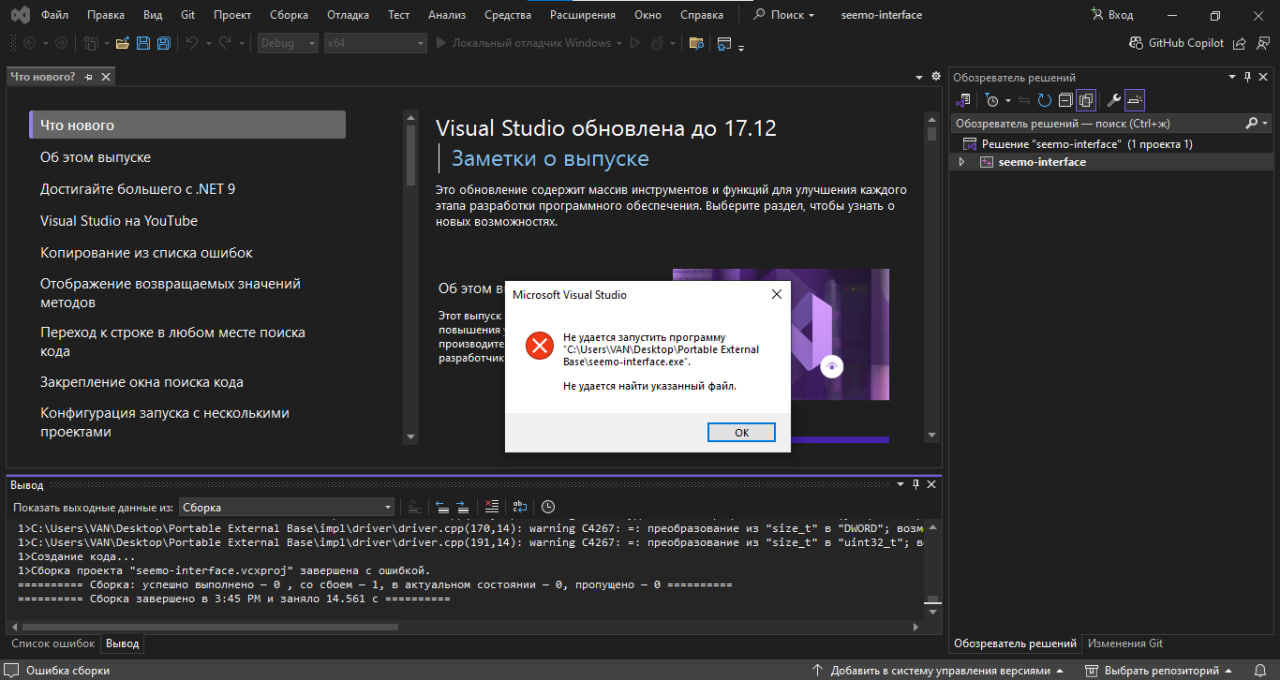The width and height of the screenshot is (1280, 680).
Task: Click Clear All icon in Output panel
Action: pyautogui.click(x=491, y=507)
